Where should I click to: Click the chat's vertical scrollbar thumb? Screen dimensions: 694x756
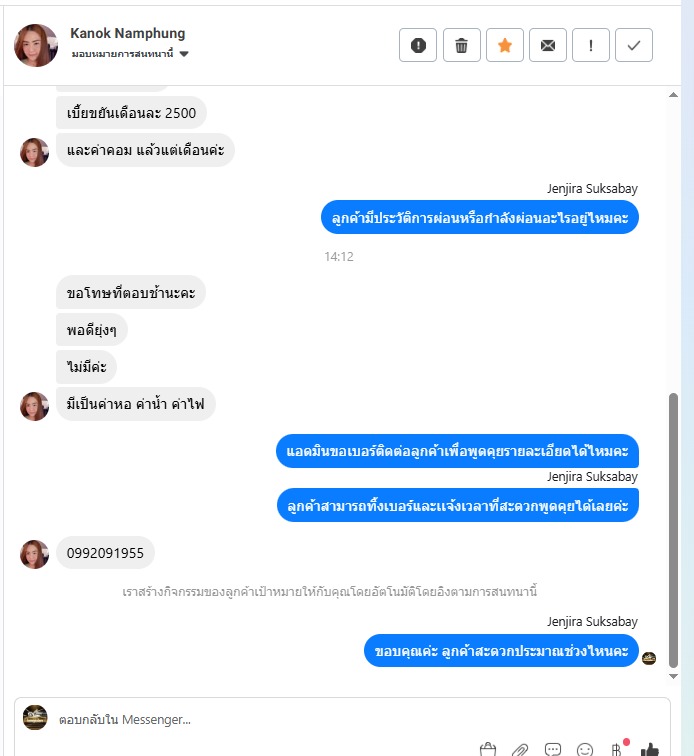(673, 530)
